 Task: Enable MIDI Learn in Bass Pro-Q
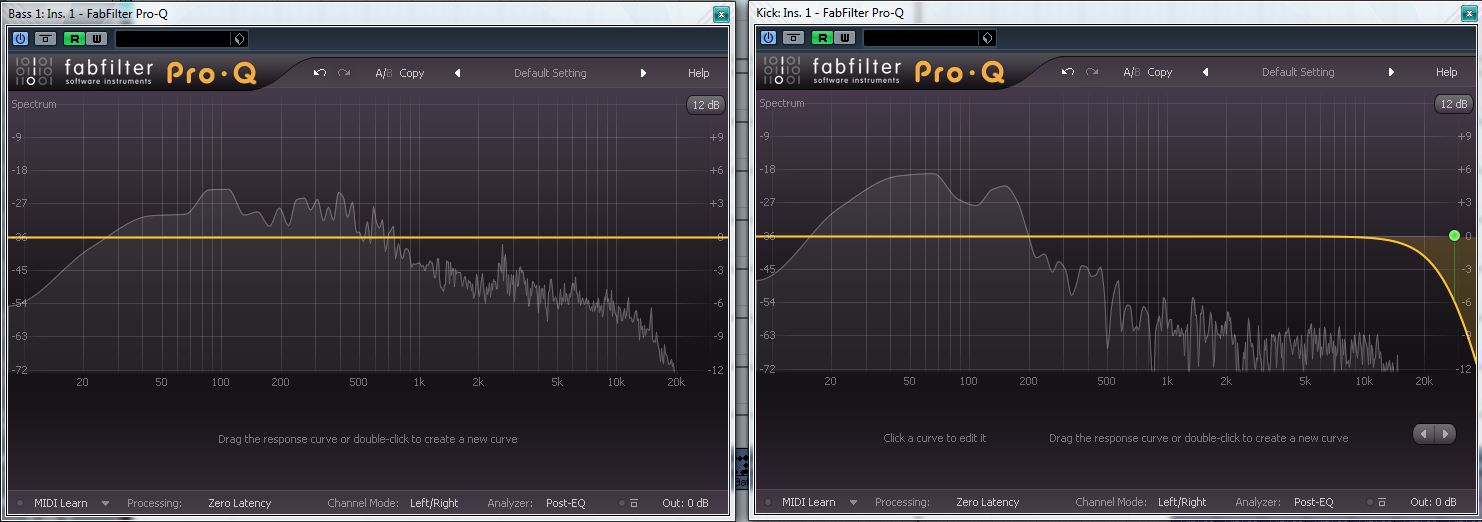(60, 503)
